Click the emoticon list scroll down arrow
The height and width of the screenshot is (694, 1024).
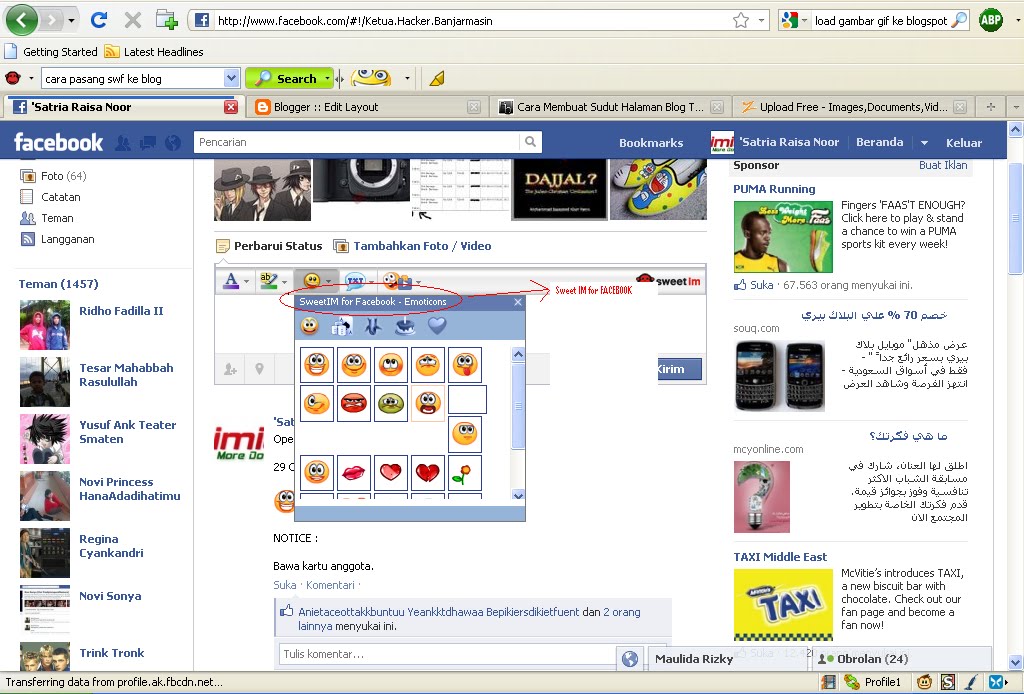point(518,495)
